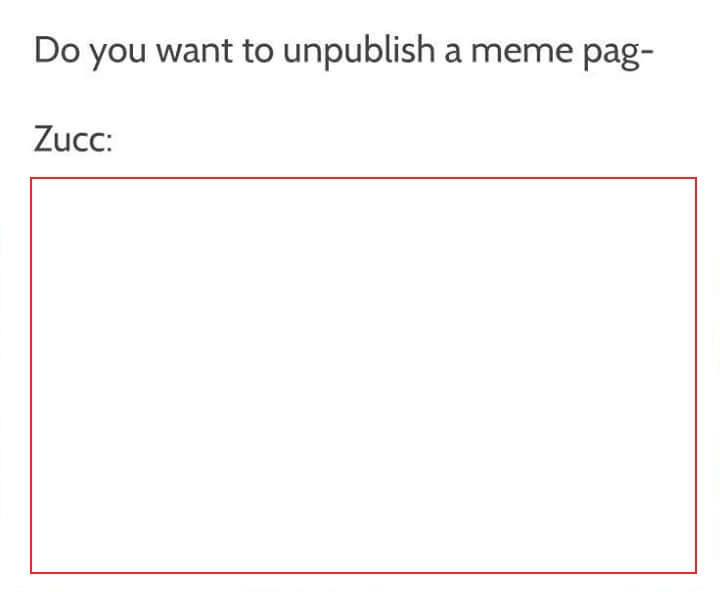Click the letter "a" before meme
Viewport: 720px width, 592px height.
(452, 52)
